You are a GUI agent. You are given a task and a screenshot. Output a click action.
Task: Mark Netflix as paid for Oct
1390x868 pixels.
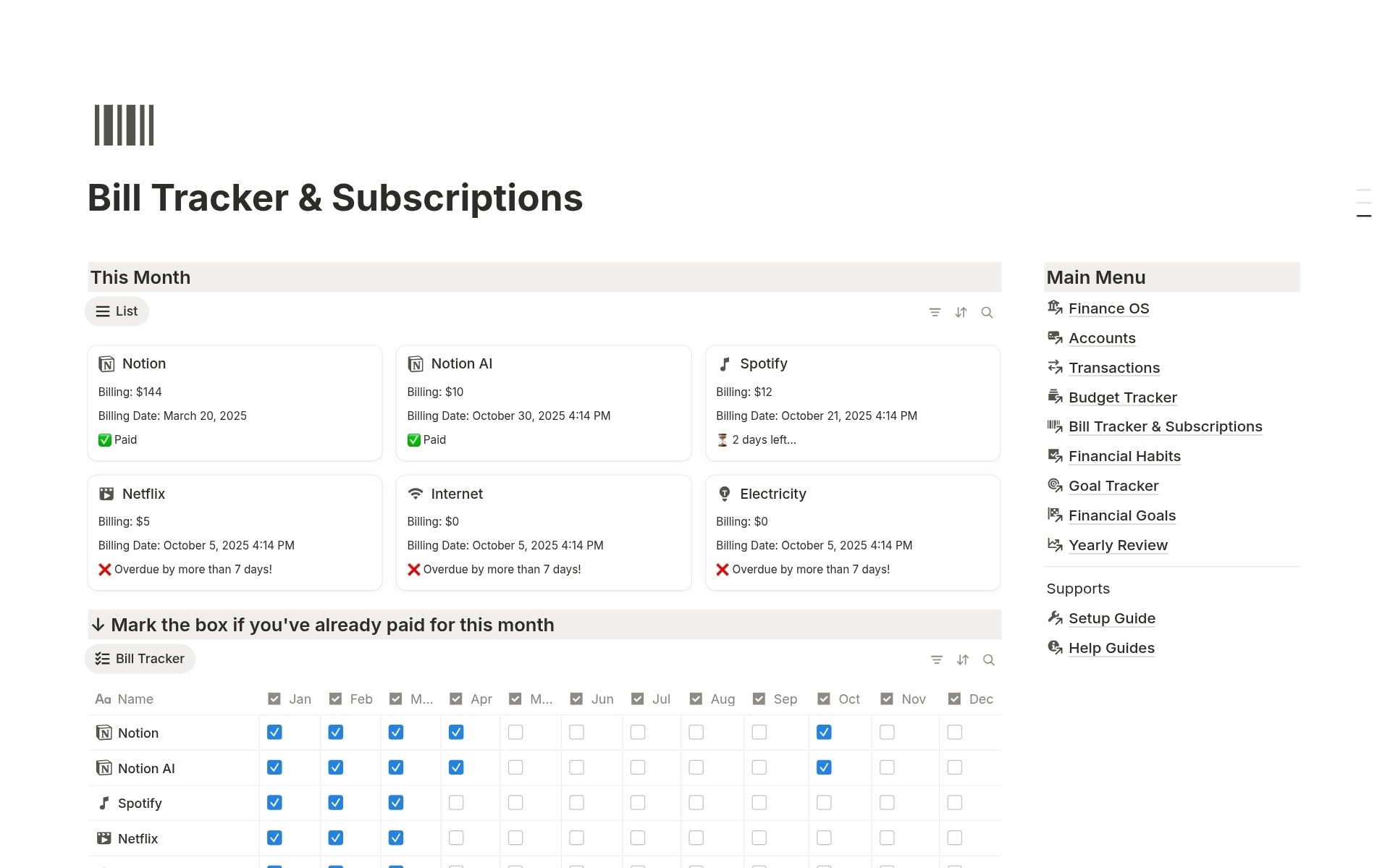point(824,838)
